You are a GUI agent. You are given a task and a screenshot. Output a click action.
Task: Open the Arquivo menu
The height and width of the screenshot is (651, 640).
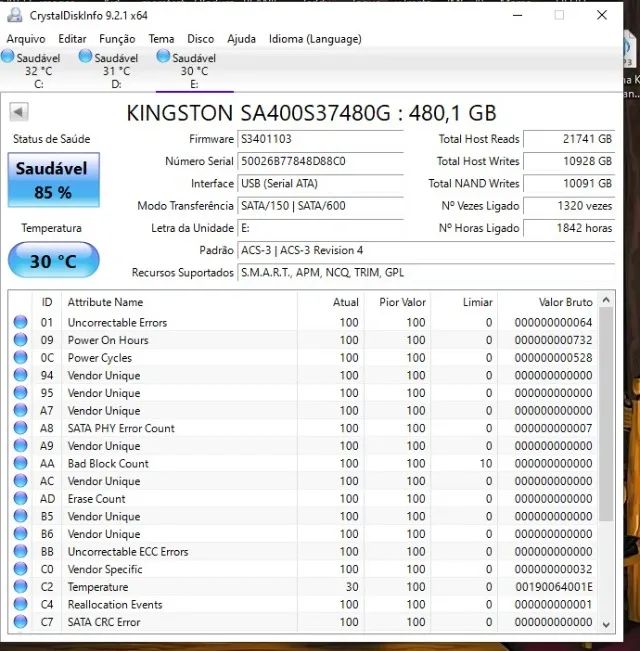[26, 39]
